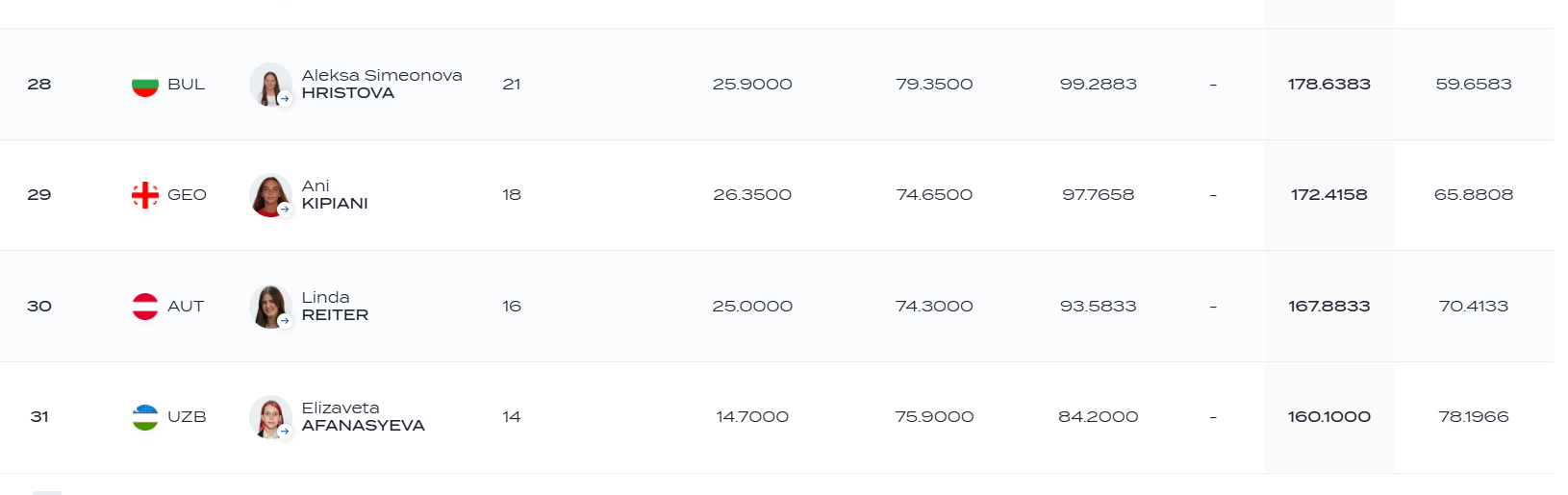
Task: Click Ani KIPIANI athlete name
Action: click(335, 194)
